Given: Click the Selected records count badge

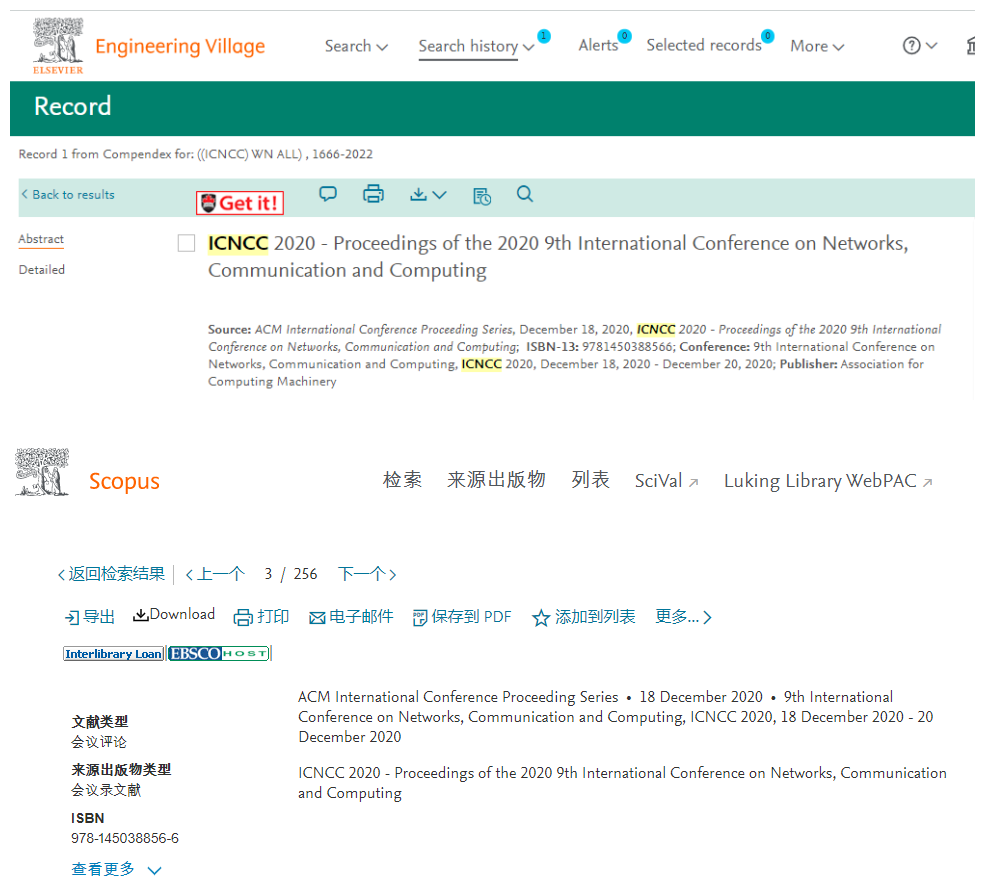Looking at the screenshot, I should click(x=768, y=36).
